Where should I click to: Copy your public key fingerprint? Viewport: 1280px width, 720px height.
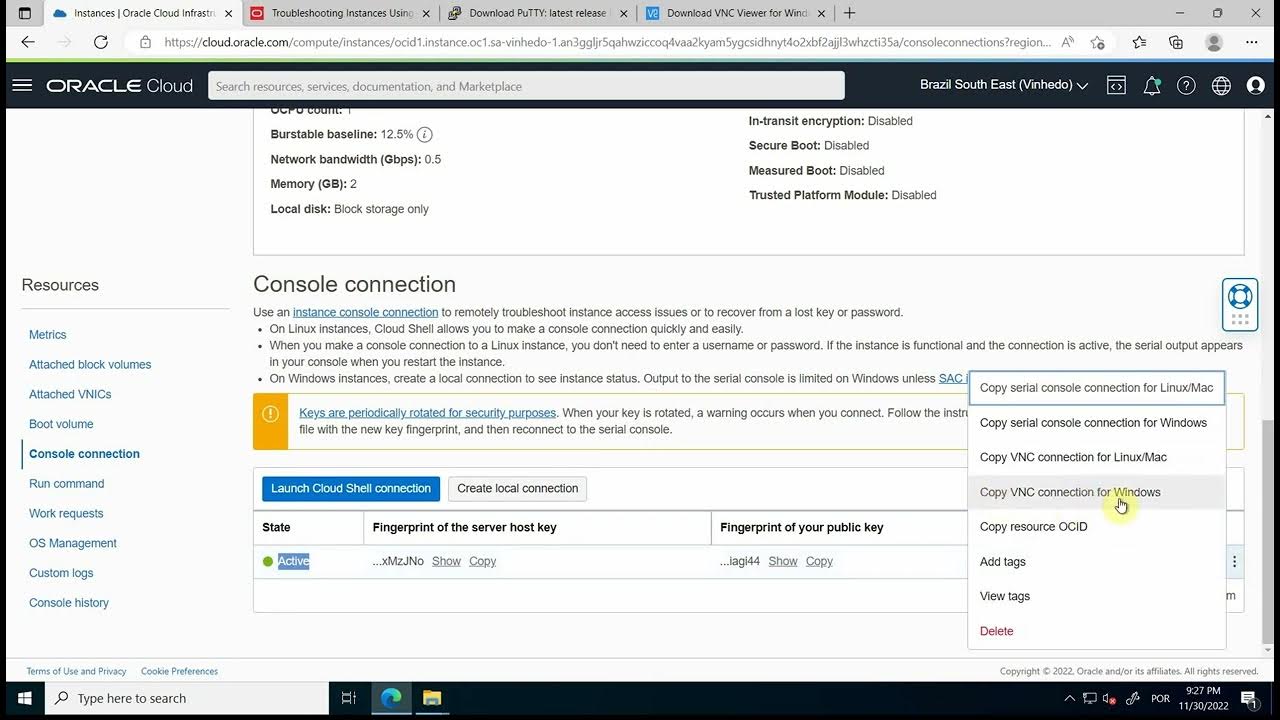click(x=819, y=561)
